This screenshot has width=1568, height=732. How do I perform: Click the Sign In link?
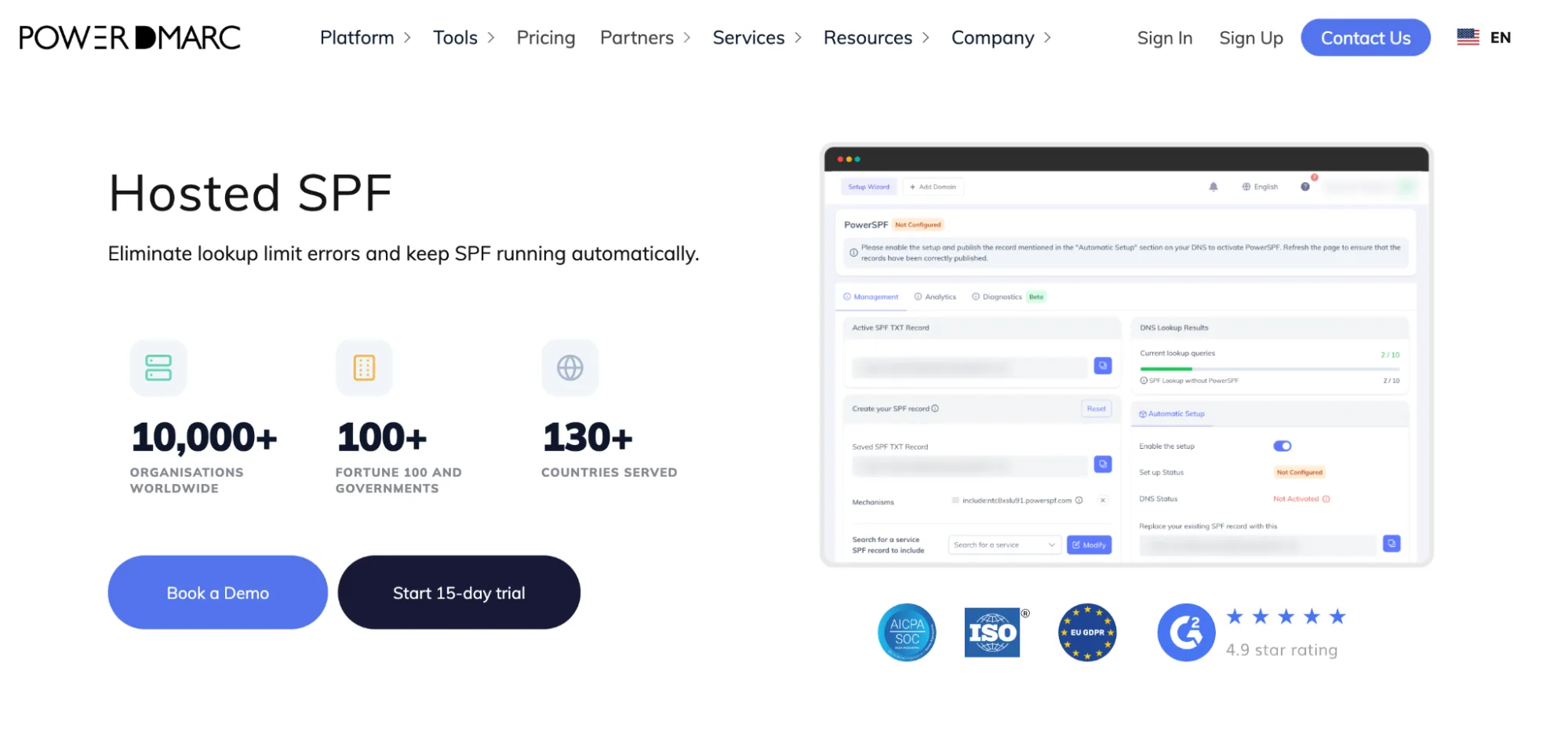coord(1165,38)
